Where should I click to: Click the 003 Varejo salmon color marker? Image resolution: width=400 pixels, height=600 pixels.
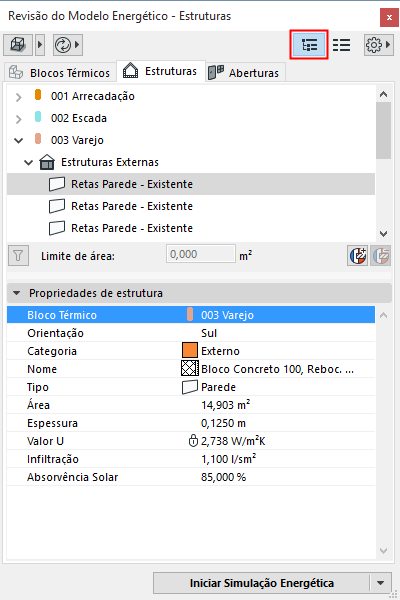tap(38, 138)
